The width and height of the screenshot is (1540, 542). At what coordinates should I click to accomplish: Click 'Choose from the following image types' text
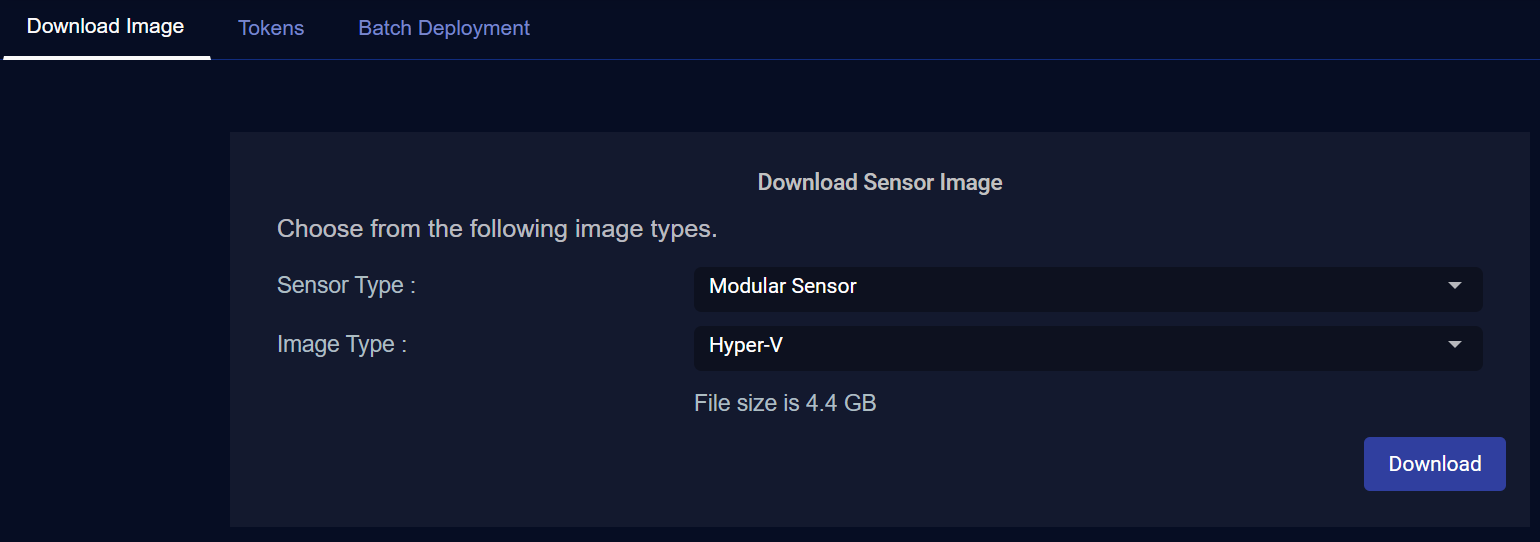[497, 229]
